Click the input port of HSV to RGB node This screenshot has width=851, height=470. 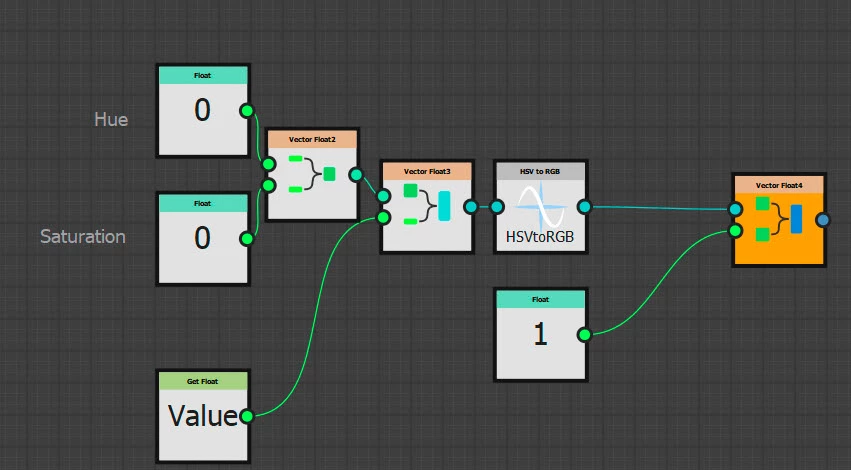tap(497, 206)
